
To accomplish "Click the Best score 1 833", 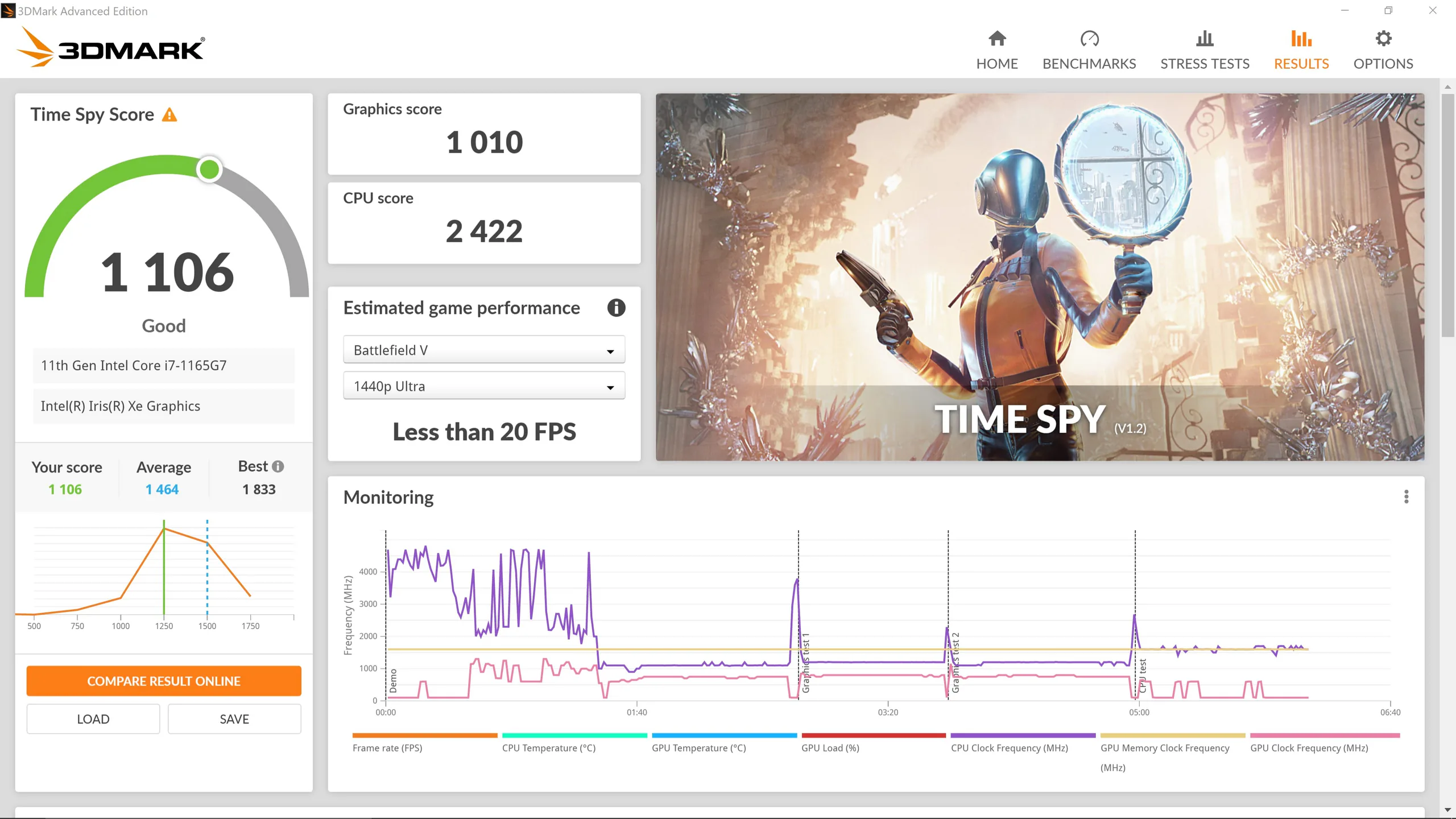I will pos(259,489).
